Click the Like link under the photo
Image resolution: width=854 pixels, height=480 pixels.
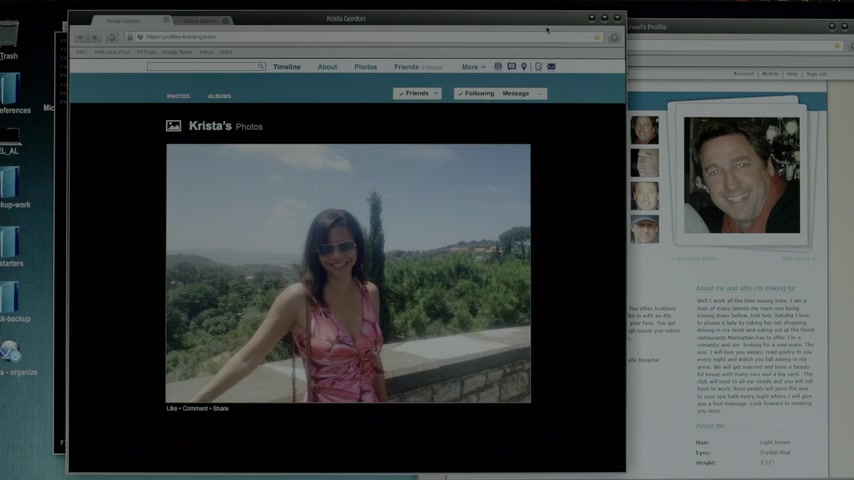tap(171, 408)
